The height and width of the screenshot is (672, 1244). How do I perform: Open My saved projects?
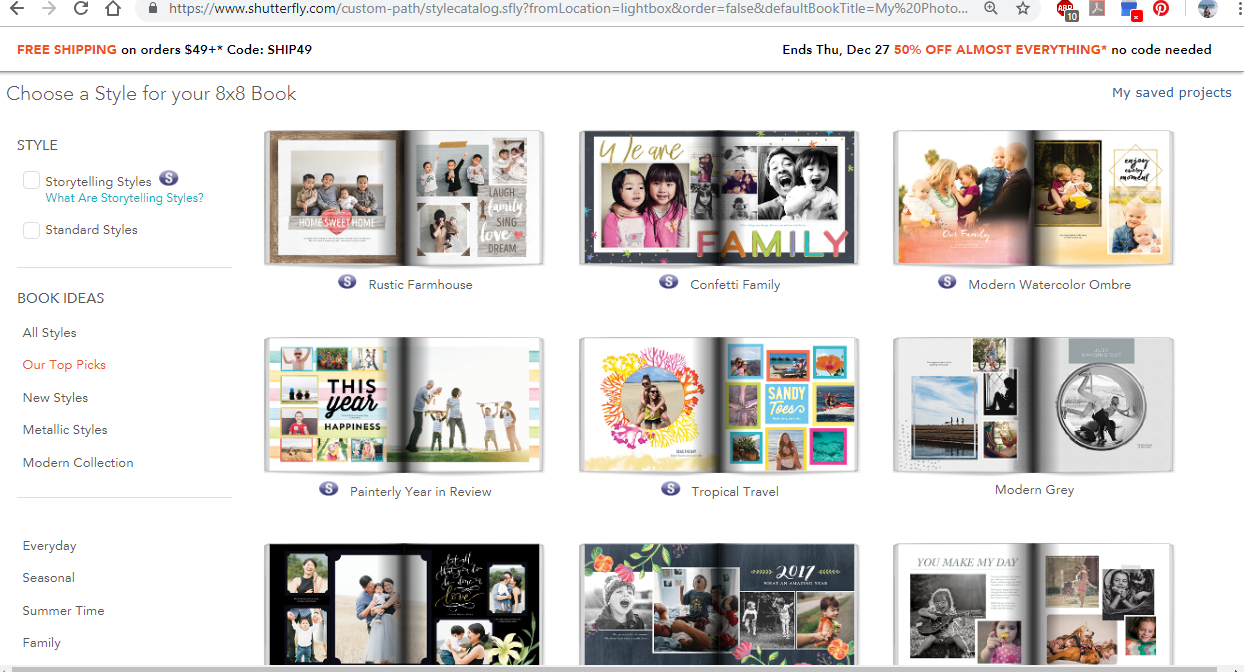[1171, 92]
